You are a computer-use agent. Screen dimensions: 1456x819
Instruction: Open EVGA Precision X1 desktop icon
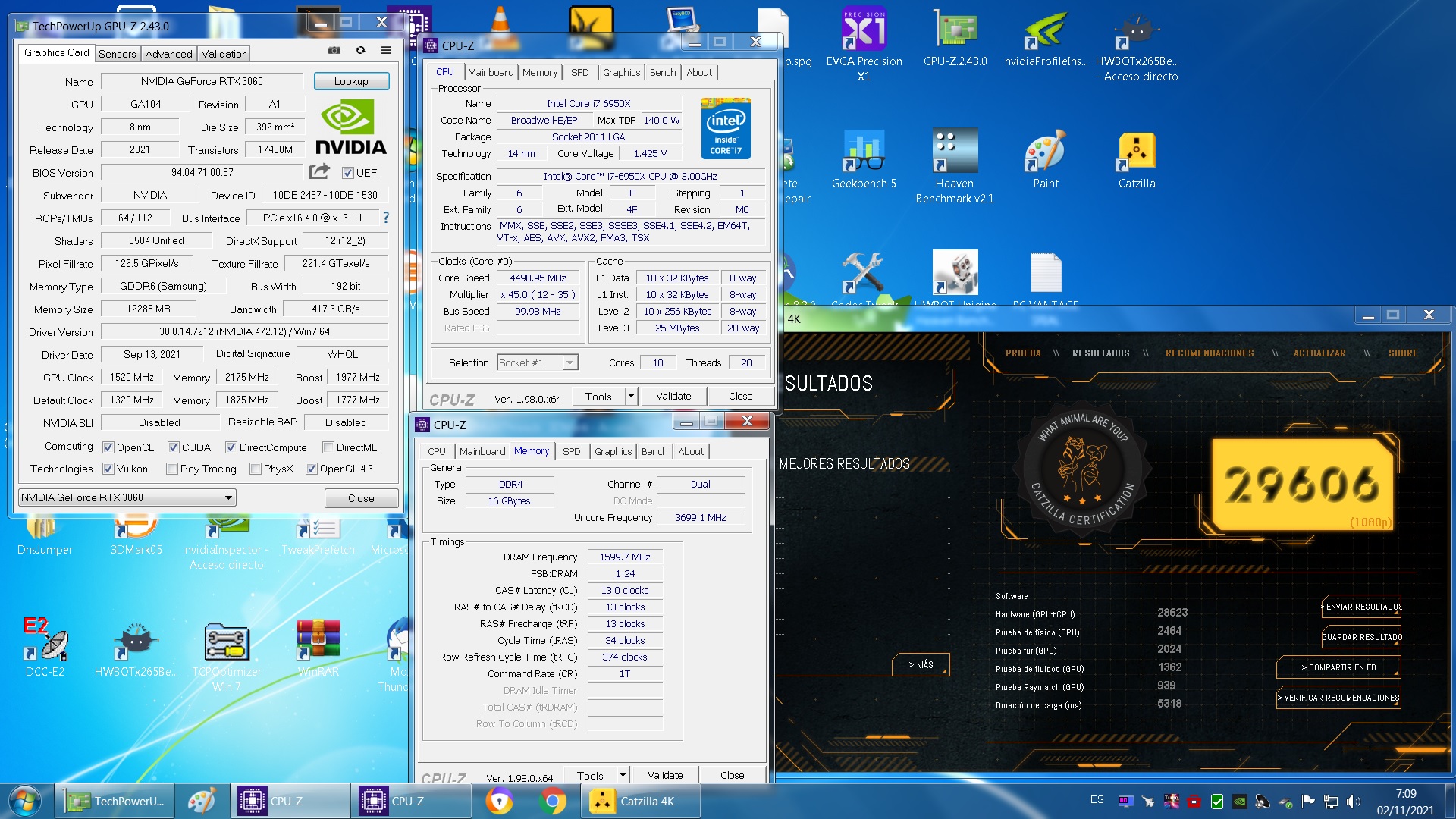coord(864,44)
